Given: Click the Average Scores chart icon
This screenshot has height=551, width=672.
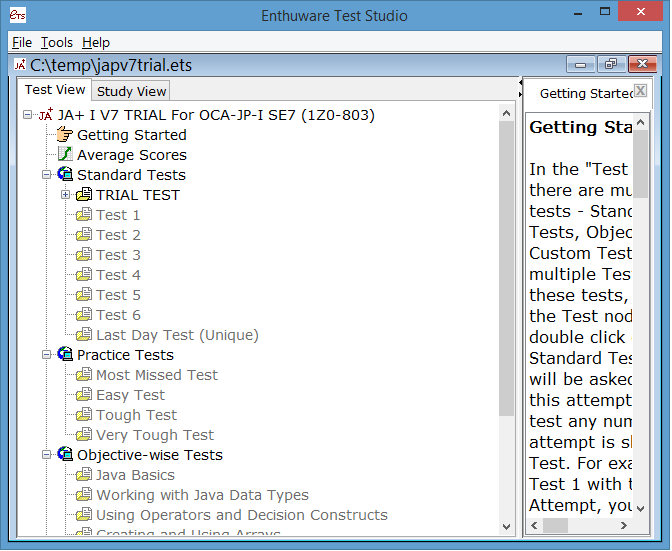Looking at the screenshot, I should point(65,155).
